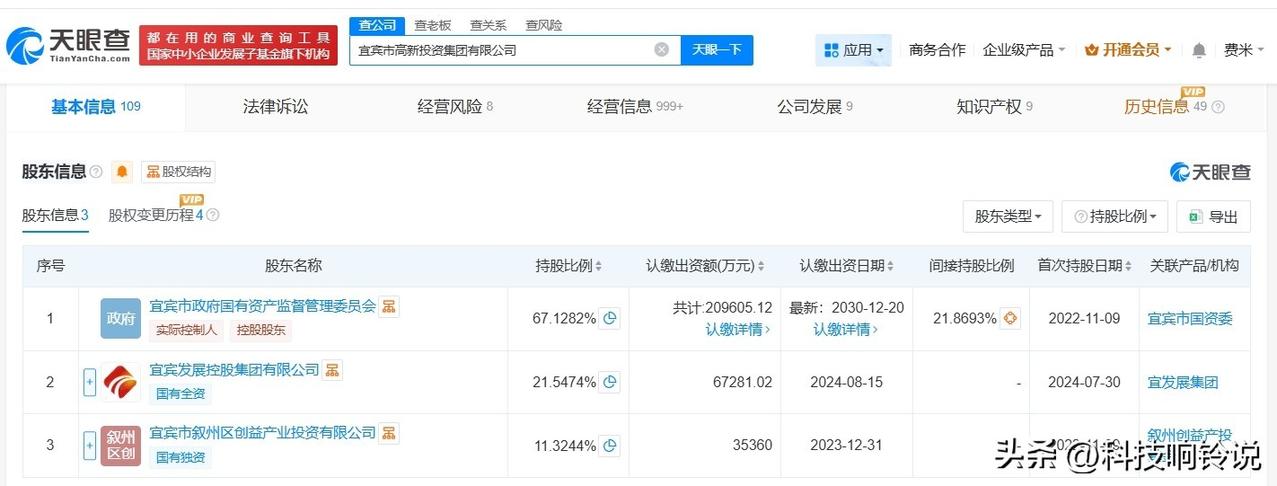This screenshot has height=486, width=1277.
Task: Expand 认缴详情 under 最新:2030-12-20
Action: point(846,329)
